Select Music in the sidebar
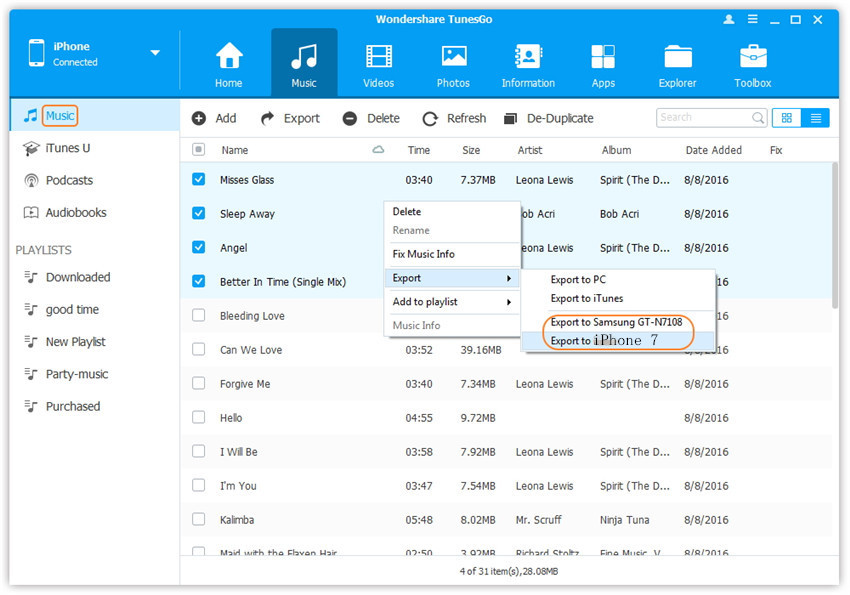Screen dimensions: 850x595 (x=60, y=115)
